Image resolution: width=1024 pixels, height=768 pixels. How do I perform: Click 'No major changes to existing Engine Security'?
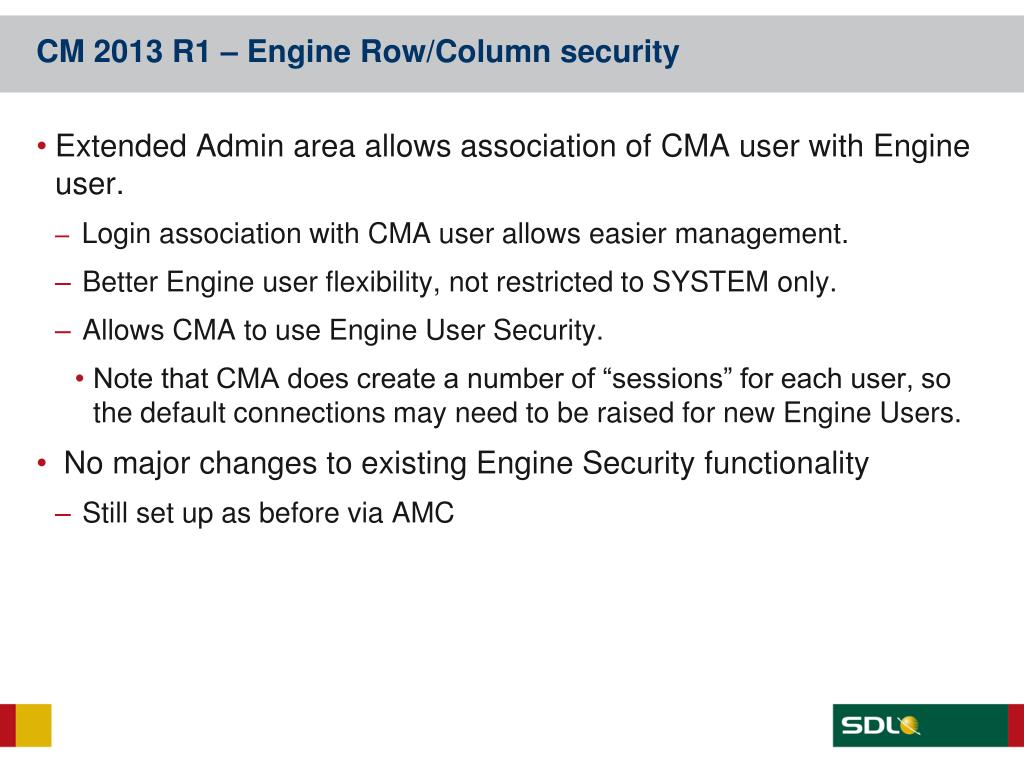466,464
